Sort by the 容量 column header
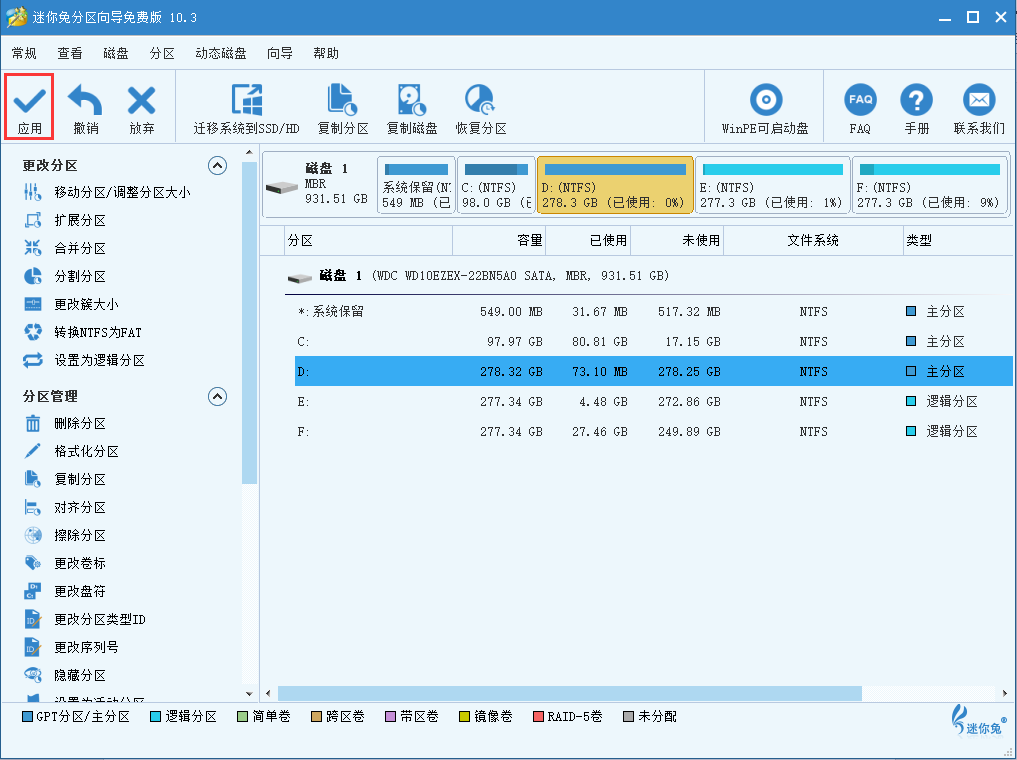Viewport: 1017px width, 760px height. (x=499, y=241)
